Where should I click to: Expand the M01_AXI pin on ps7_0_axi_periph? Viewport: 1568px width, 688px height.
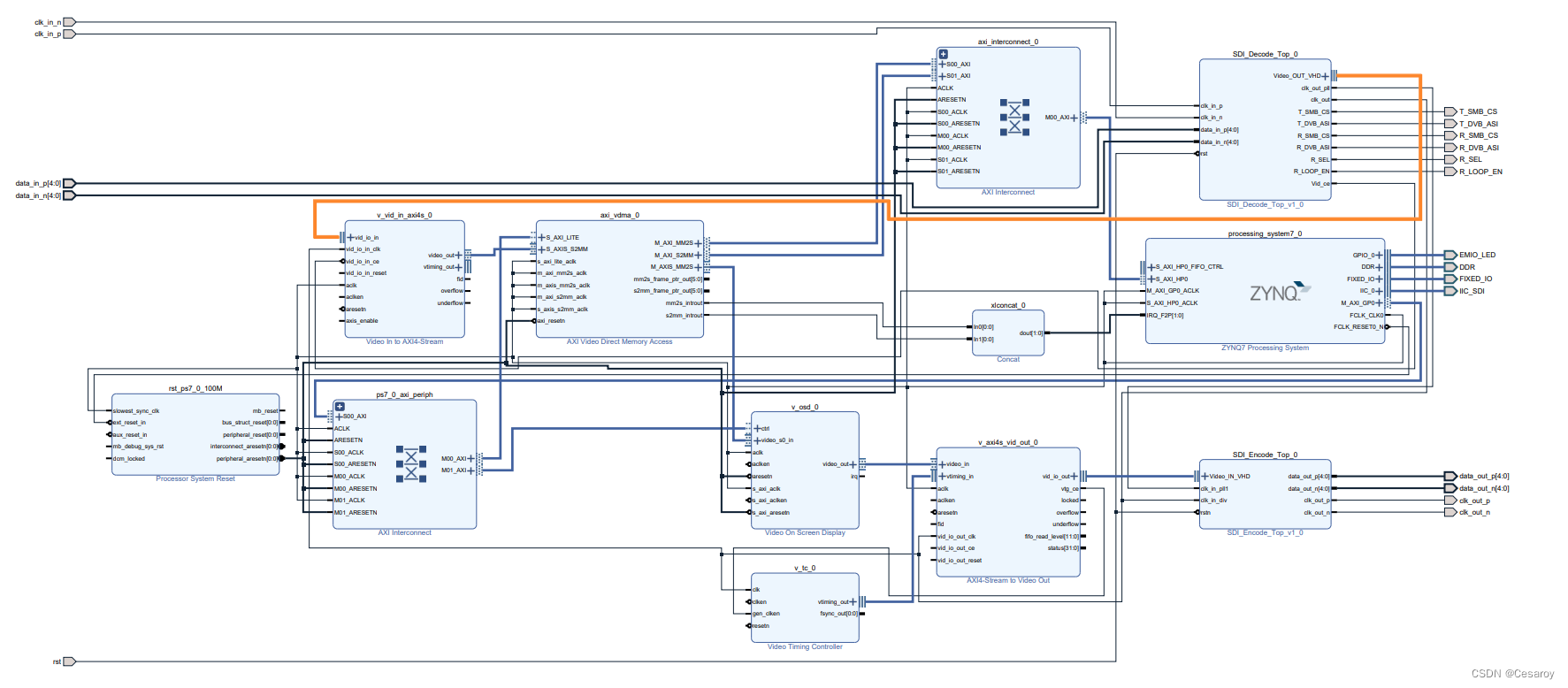[470, 470]
